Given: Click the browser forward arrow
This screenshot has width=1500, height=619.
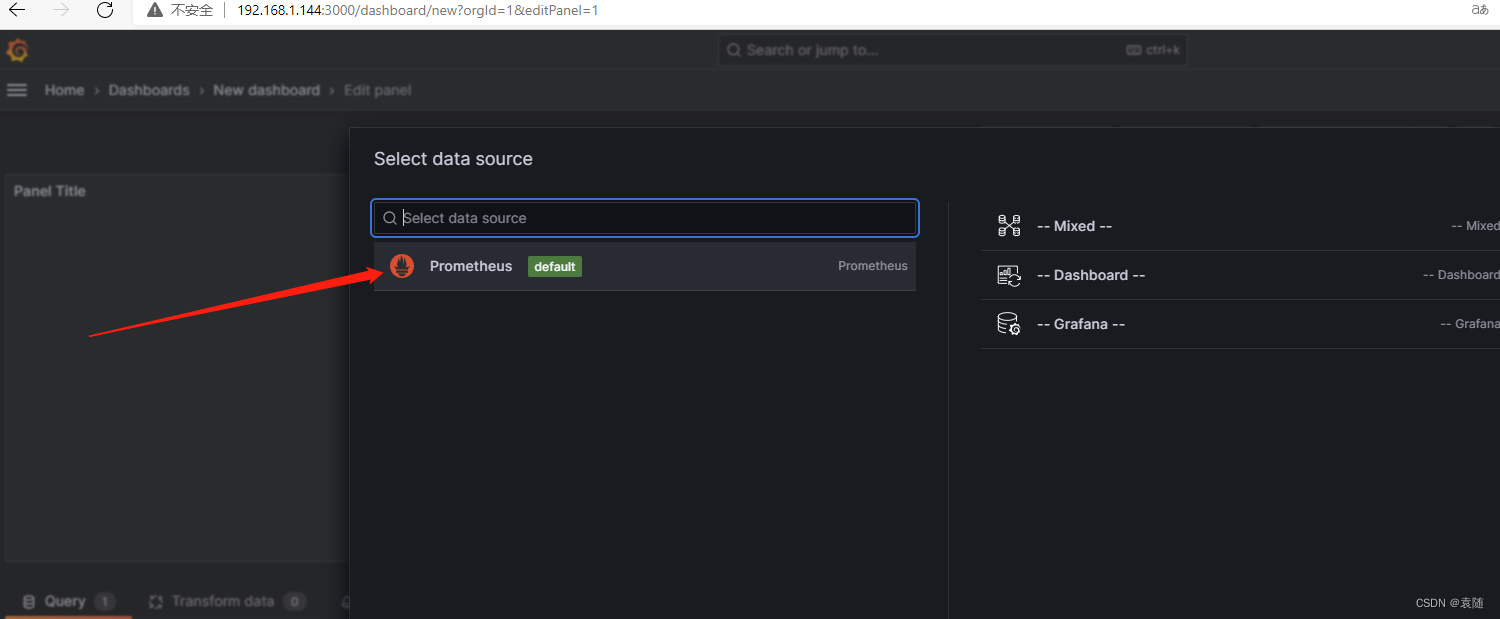Looking at the screenshot, I should 61,10.
